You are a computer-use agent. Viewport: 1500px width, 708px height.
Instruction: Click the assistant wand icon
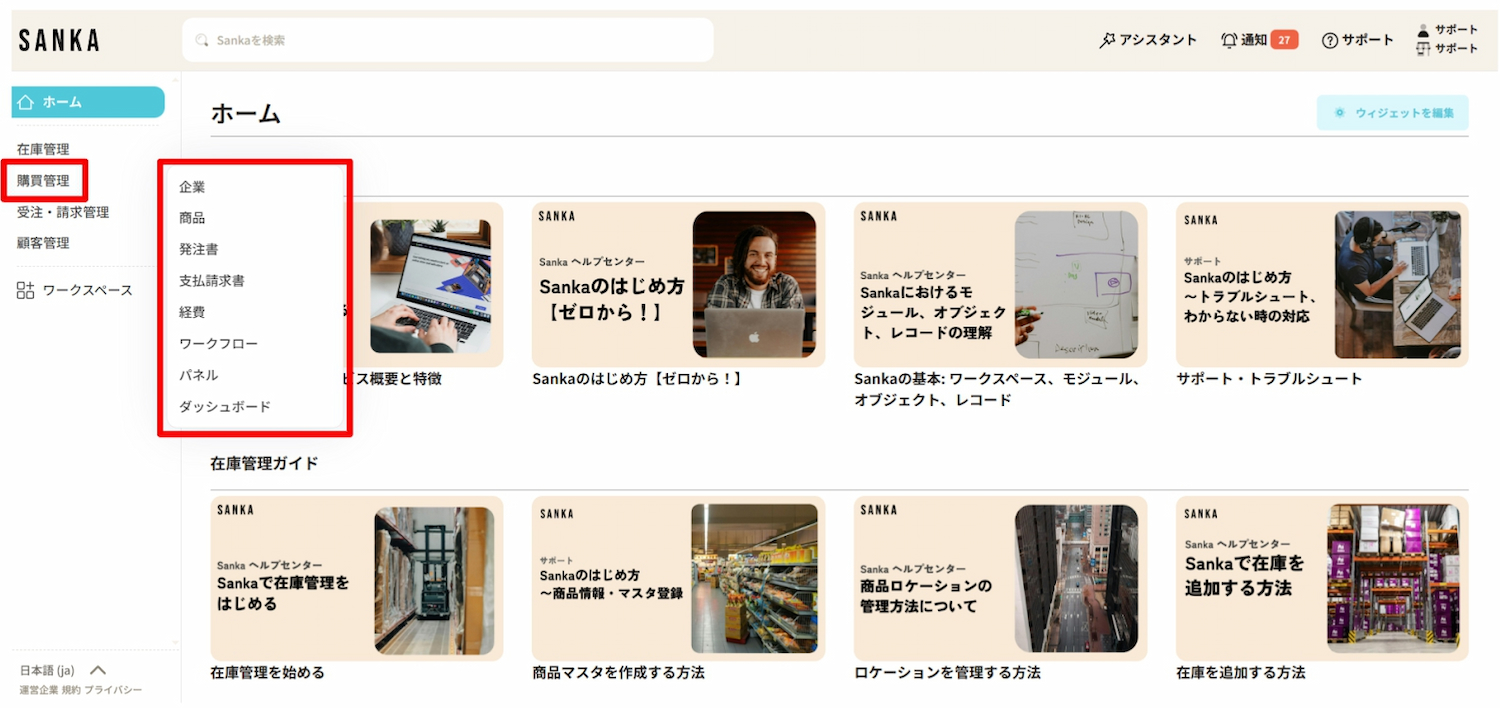coord(1107,40)
